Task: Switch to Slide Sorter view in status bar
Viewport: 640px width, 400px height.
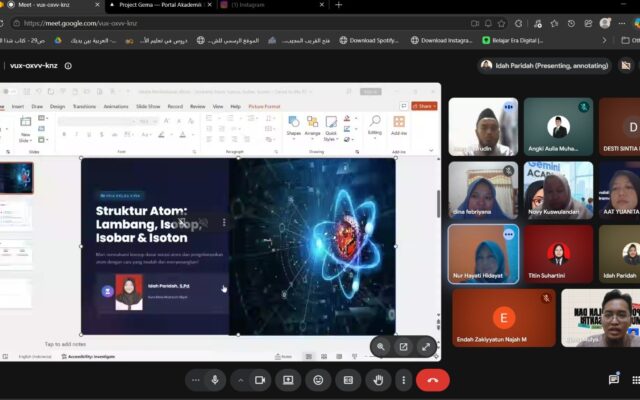Action: coord(324,357)
